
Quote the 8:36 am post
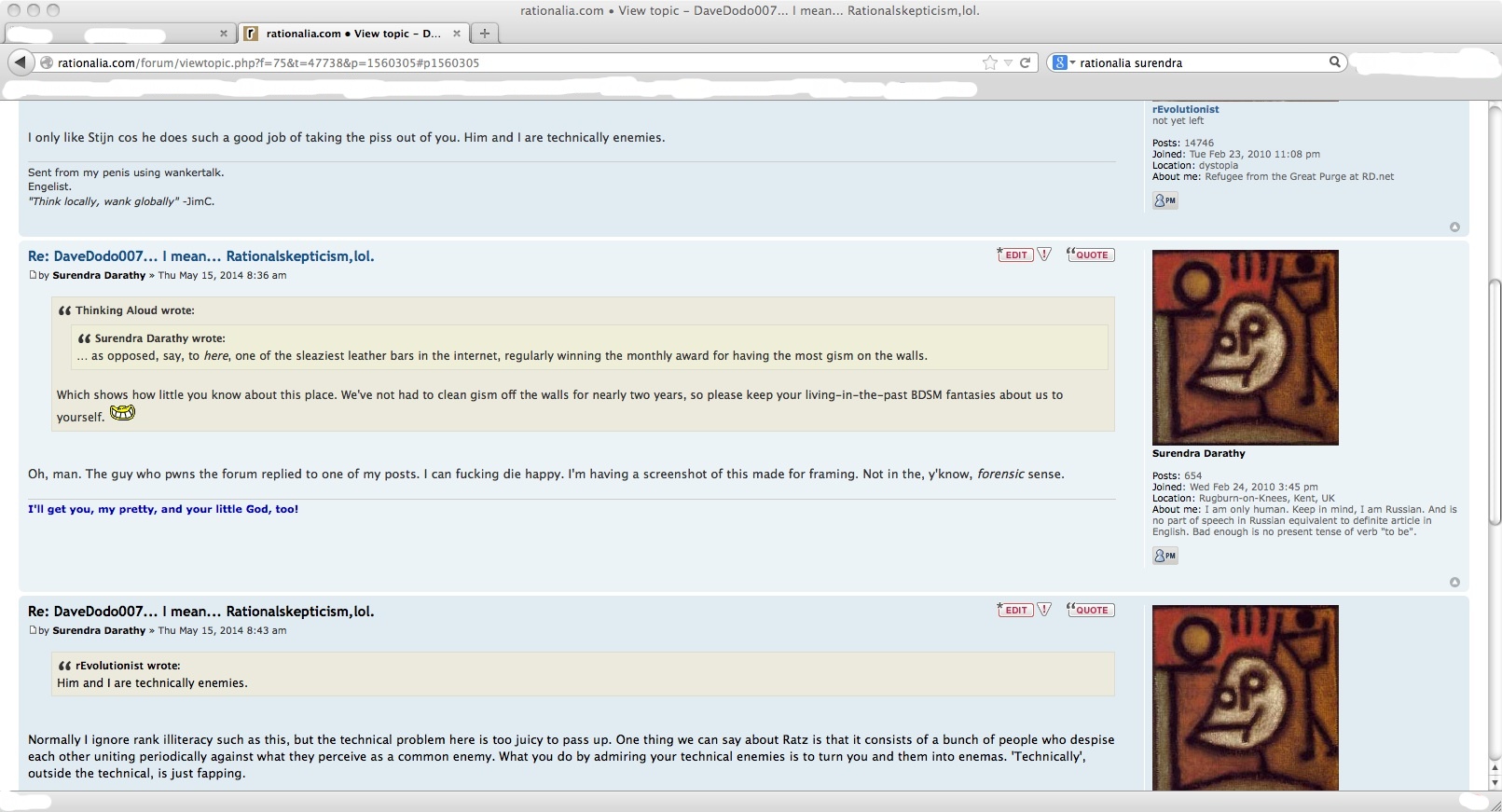1090,255
